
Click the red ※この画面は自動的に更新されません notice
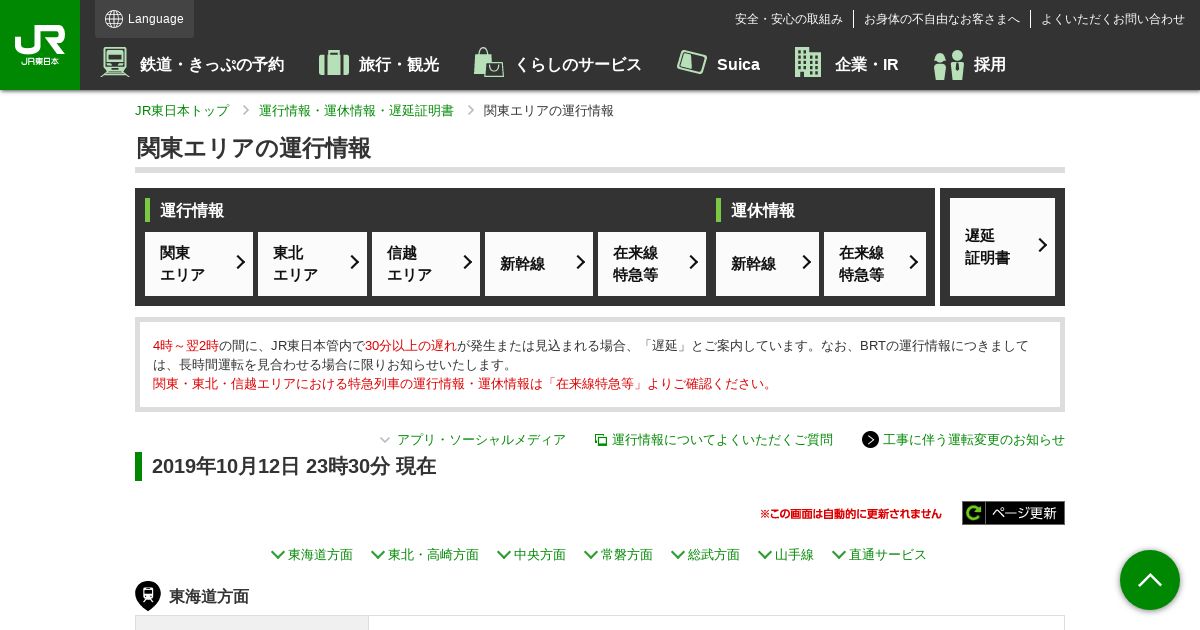click(x=851, y=514)
